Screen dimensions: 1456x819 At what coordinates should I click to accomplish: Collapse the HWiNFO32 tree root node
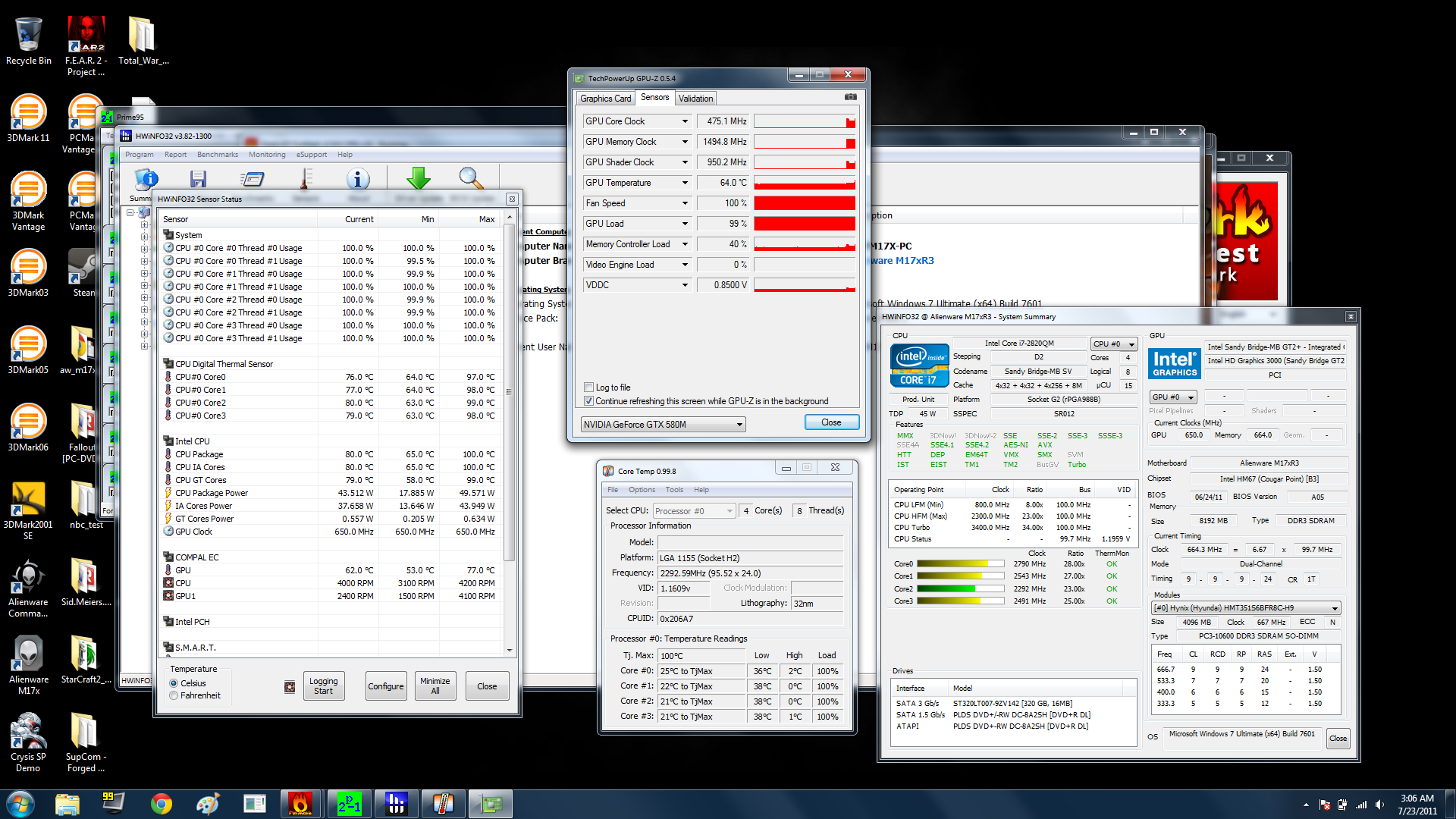tap(130, 213)
